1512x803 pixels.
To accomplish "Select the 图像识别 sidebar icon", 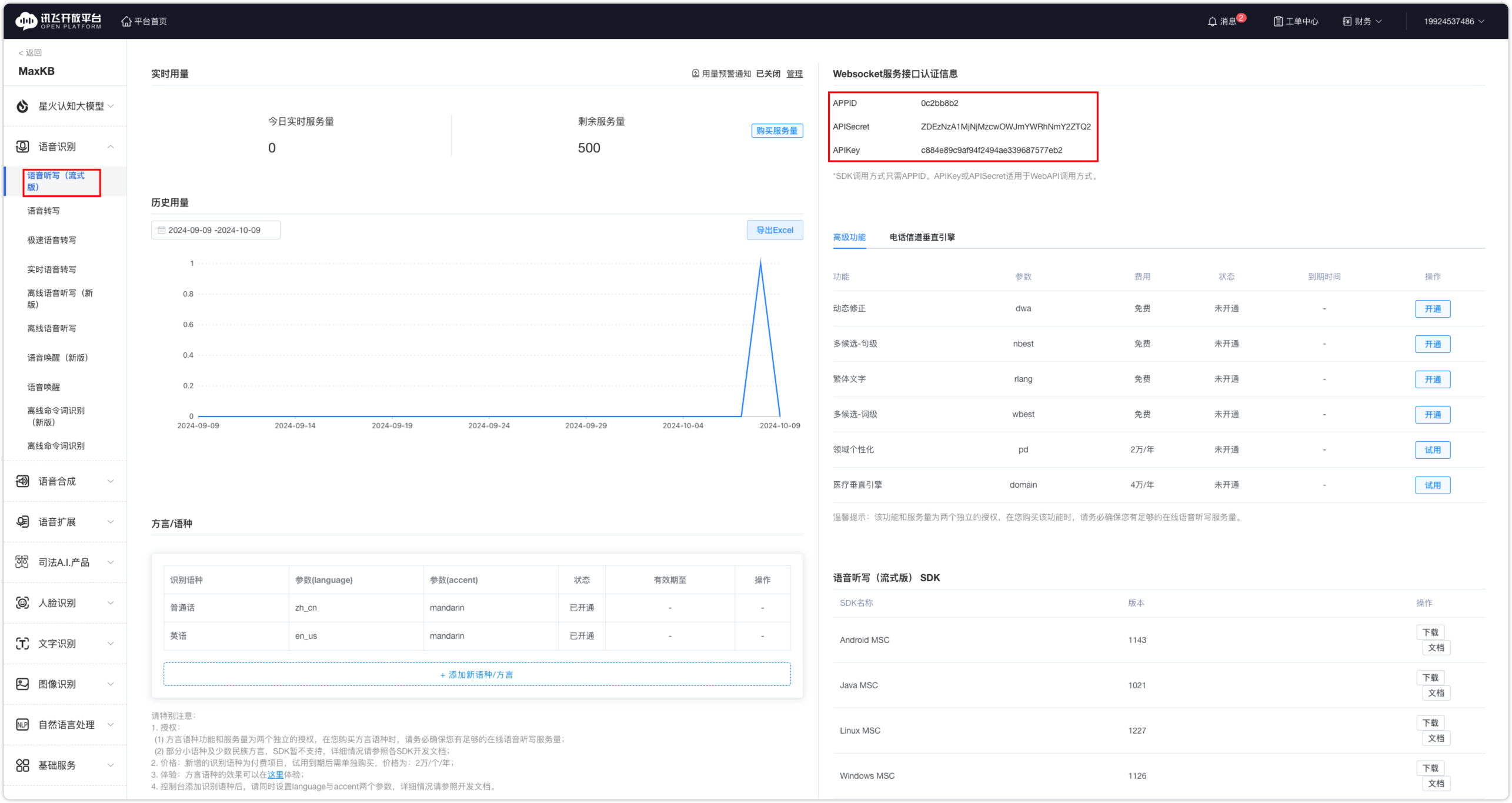I will click(x=22, y=684).
